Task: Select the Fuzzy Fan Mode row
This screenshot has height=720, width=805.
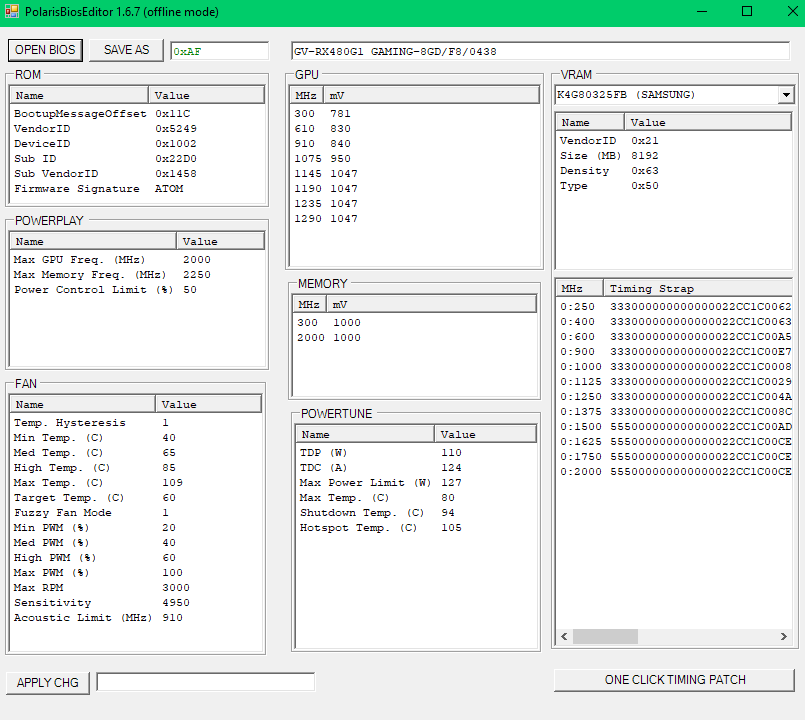Action: click(x=136, y=513)
